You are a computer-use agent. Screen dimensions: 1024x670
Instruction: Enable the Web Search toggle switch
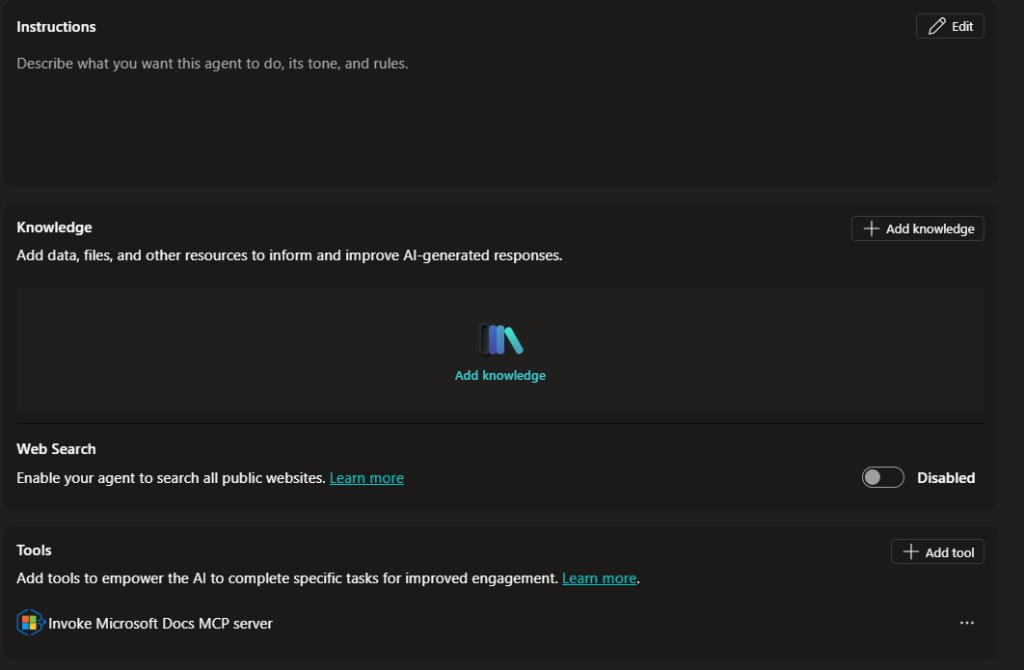click(x=882, y=478)
